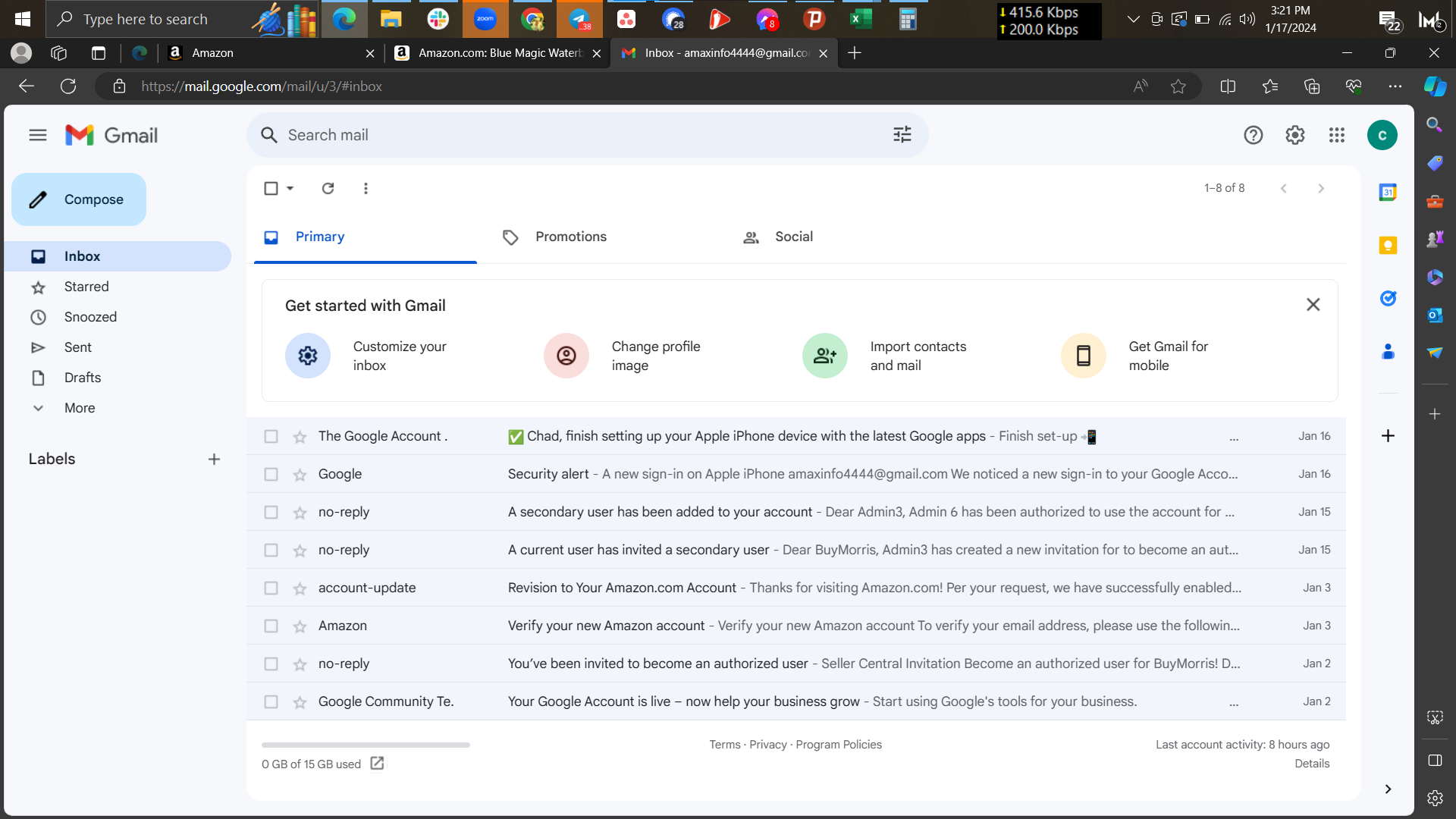Click the Change profile image icon
1456x819 pixels.
tap(566, 356)
